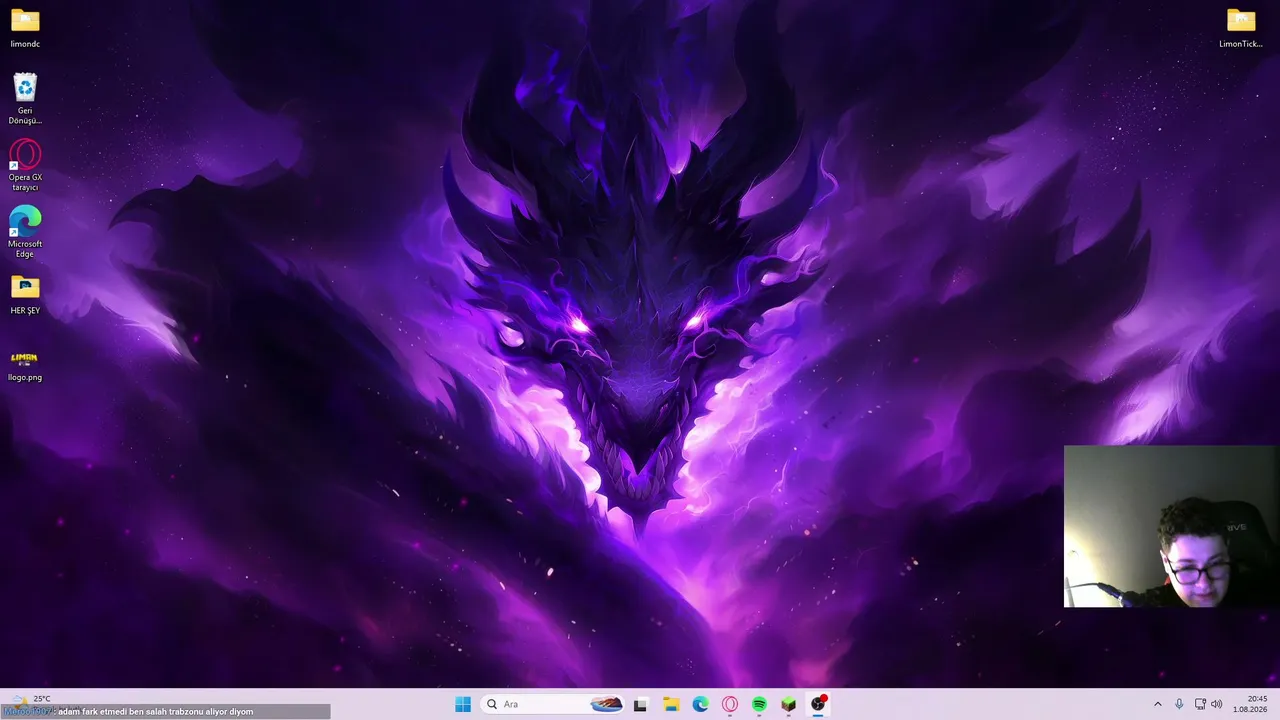Switch to OBS Studio in the taskbar
1280x720 pixels.
[x=818, y=704]
